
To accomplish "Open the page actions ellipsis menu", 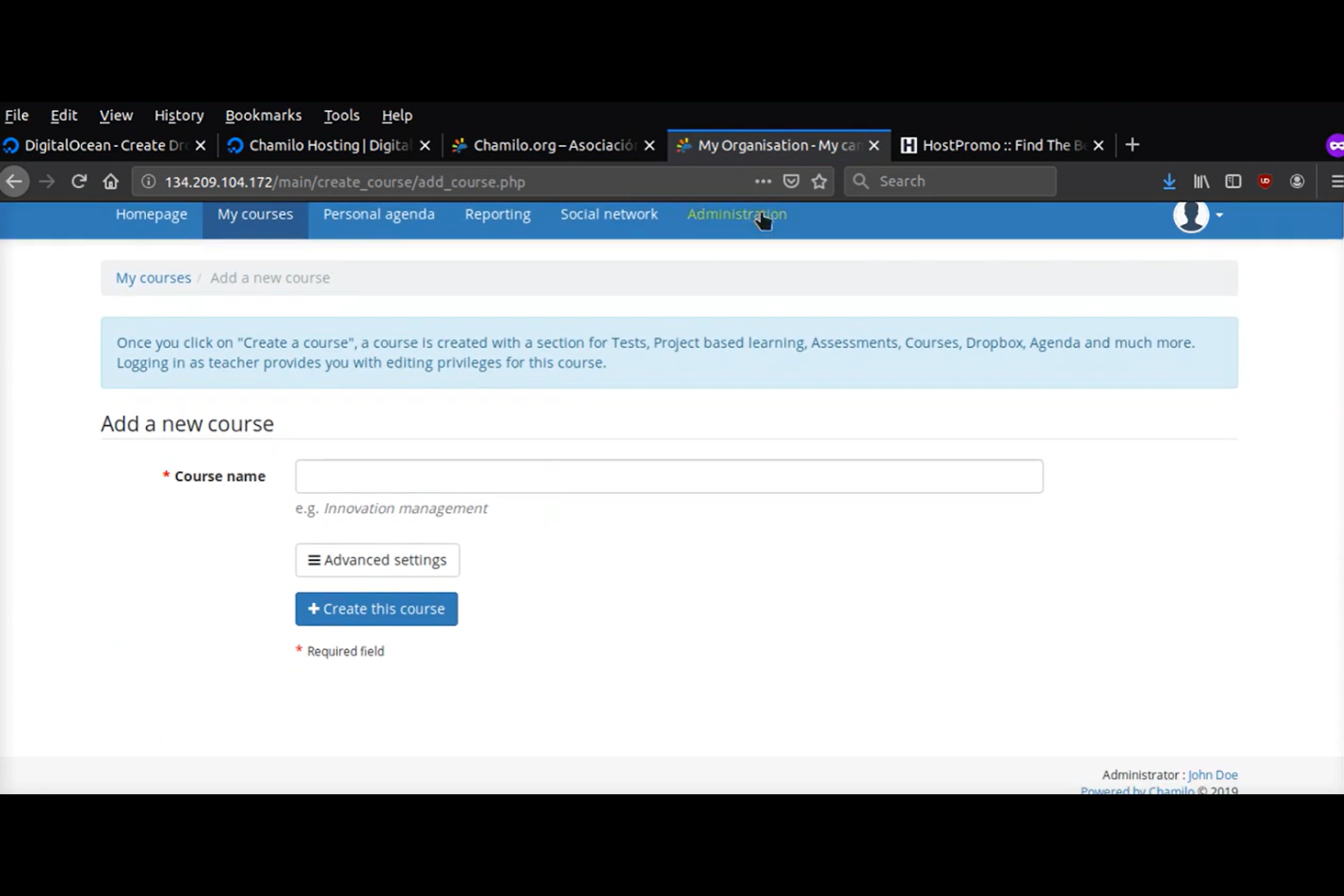I will (763, 181).
